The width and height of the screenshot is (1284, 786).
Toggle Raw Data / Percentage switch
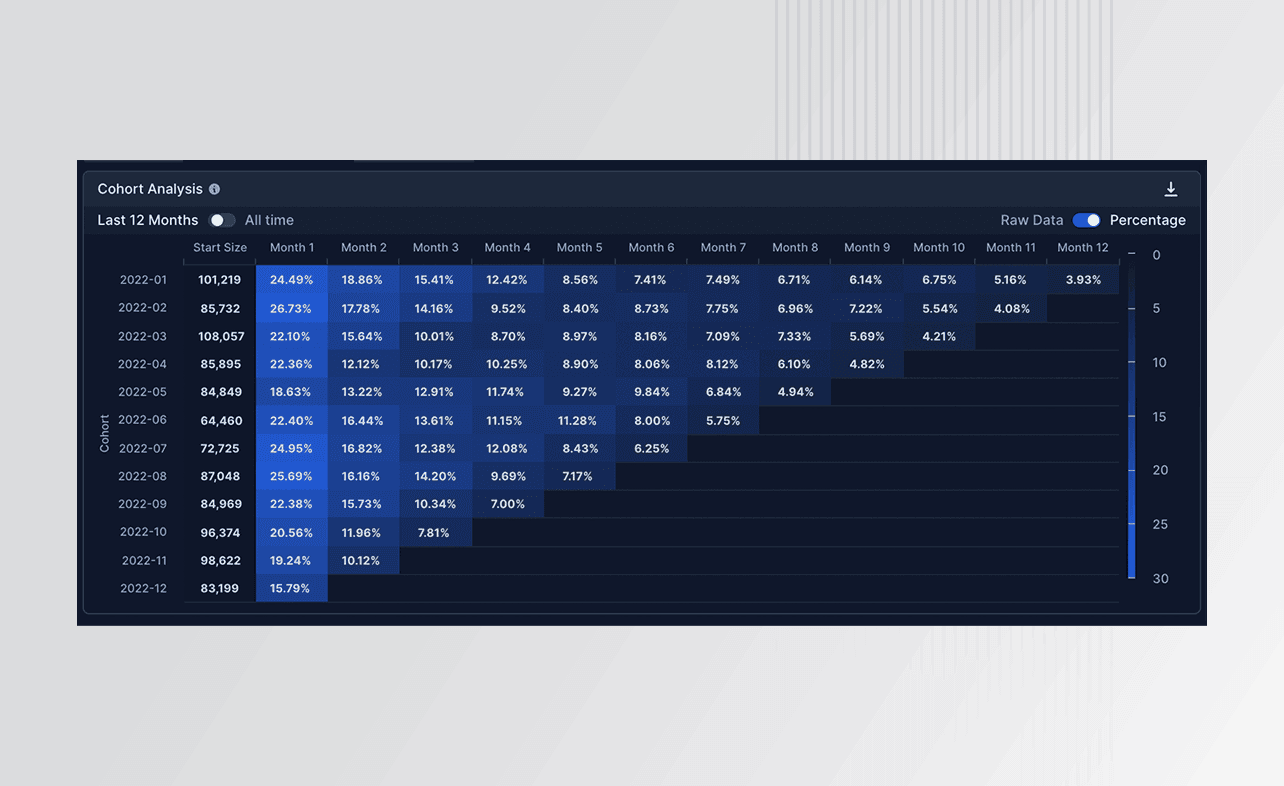point(1087,220)
